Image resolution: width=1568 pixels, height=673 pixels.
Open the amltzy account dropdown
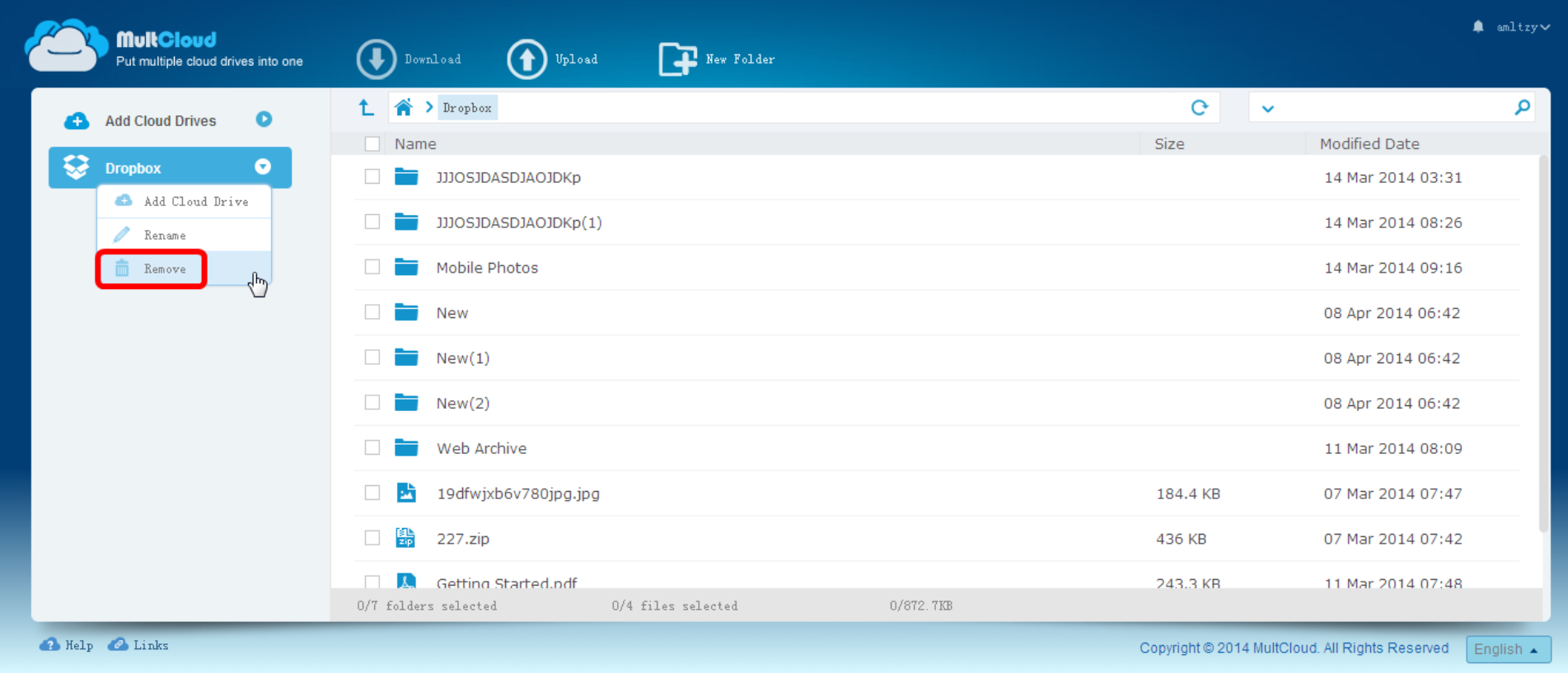pos(1523,27)
